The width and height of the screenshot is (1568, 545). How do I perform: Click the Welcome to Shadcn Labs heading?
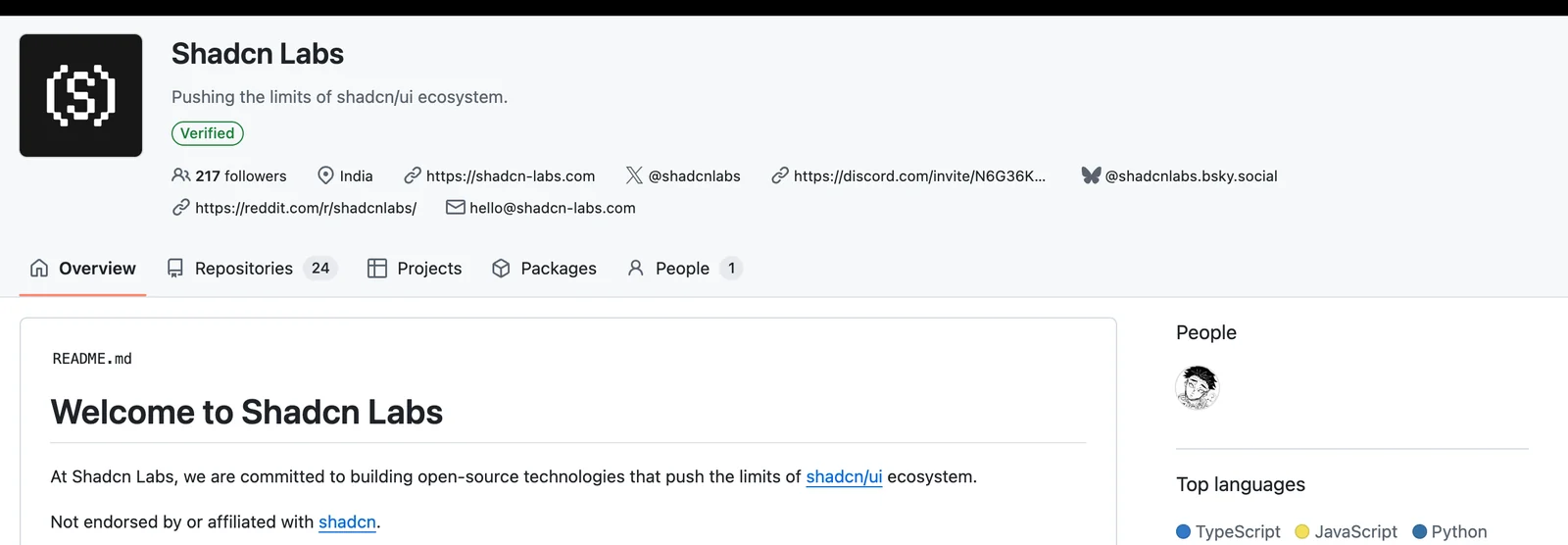point(247,412)
